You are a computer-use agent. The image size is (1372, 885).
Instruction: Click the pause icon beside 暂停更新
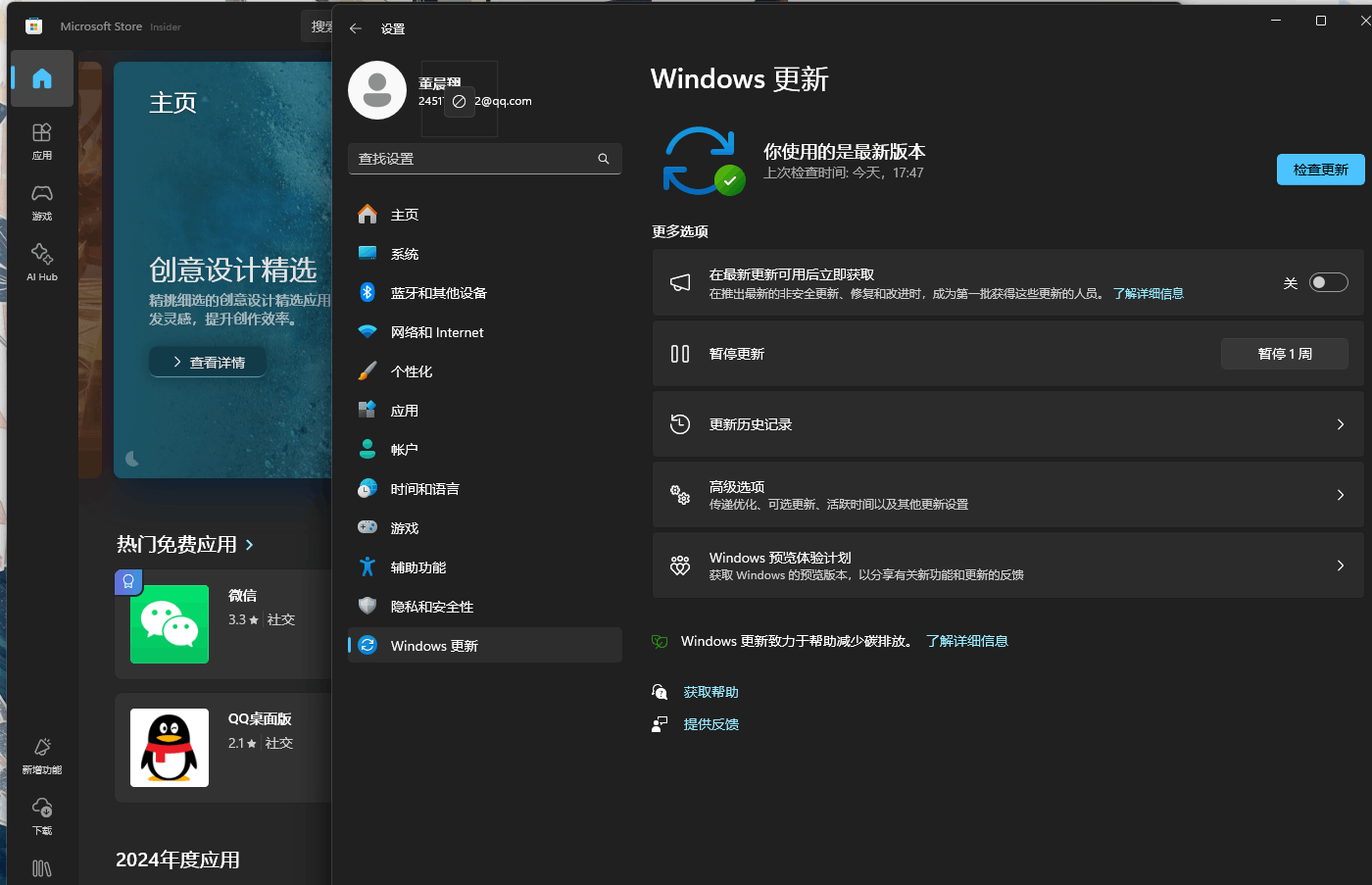680,354
